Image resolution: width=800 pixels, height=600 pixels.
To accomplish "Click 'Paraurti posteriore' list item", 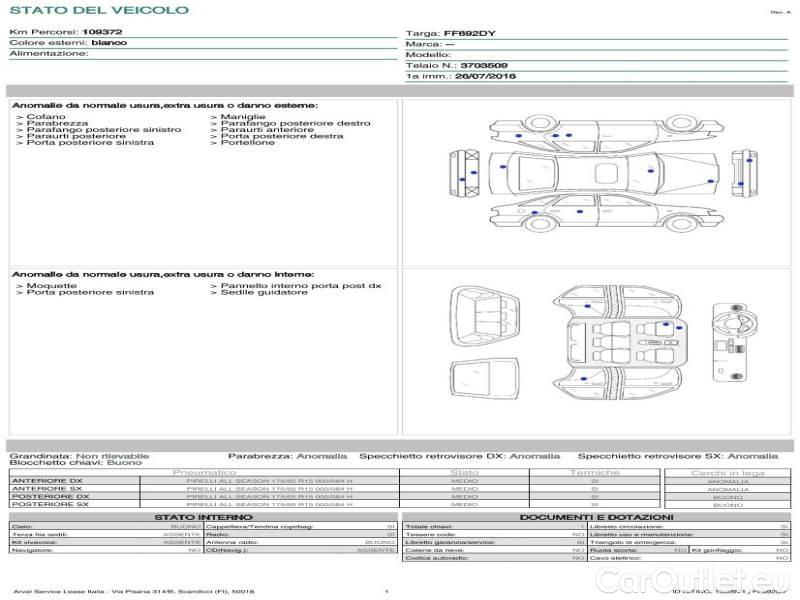I will pyautogui.click(x=76, y=136).
